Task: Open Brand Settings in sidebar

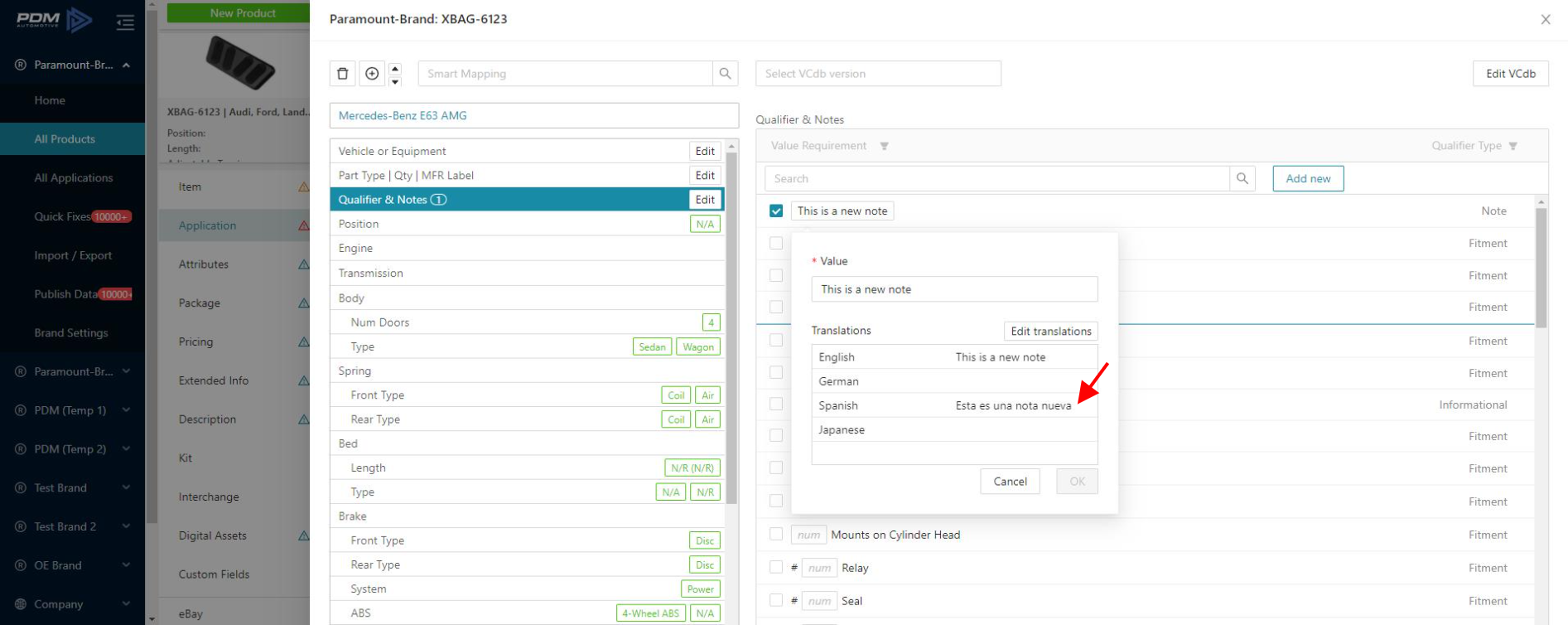Action: click(73, 332)
